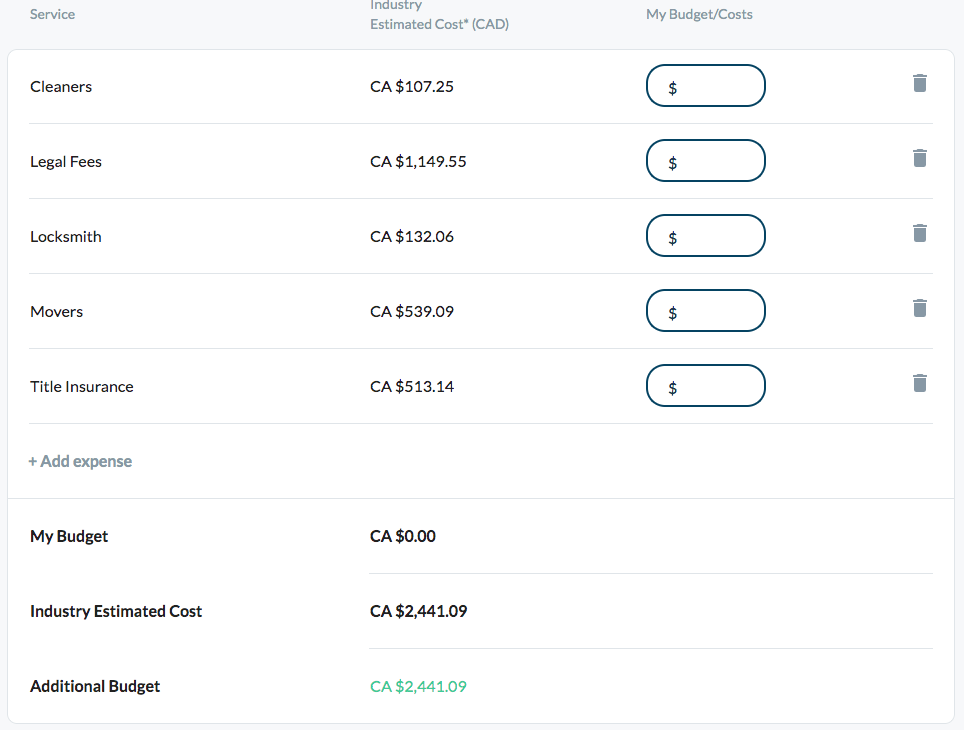The width and height of the screenshot is (964, 730).
Task: Click the trash icon for Locksmith
Action: [x=920, y=233]
